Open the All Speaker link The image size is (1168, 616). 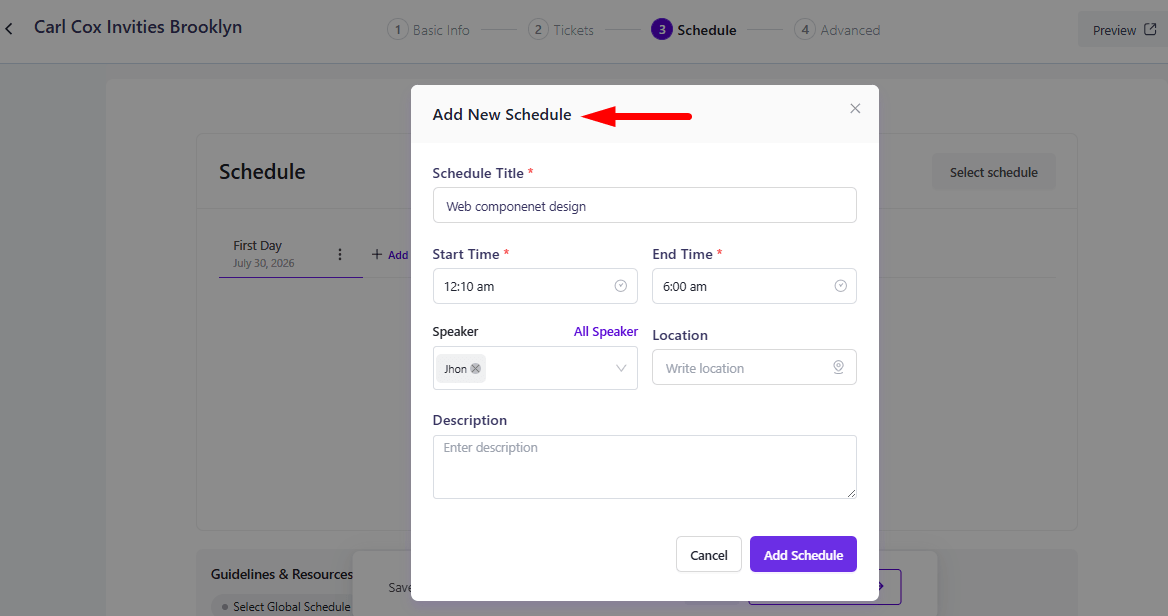tap(606, 331)
